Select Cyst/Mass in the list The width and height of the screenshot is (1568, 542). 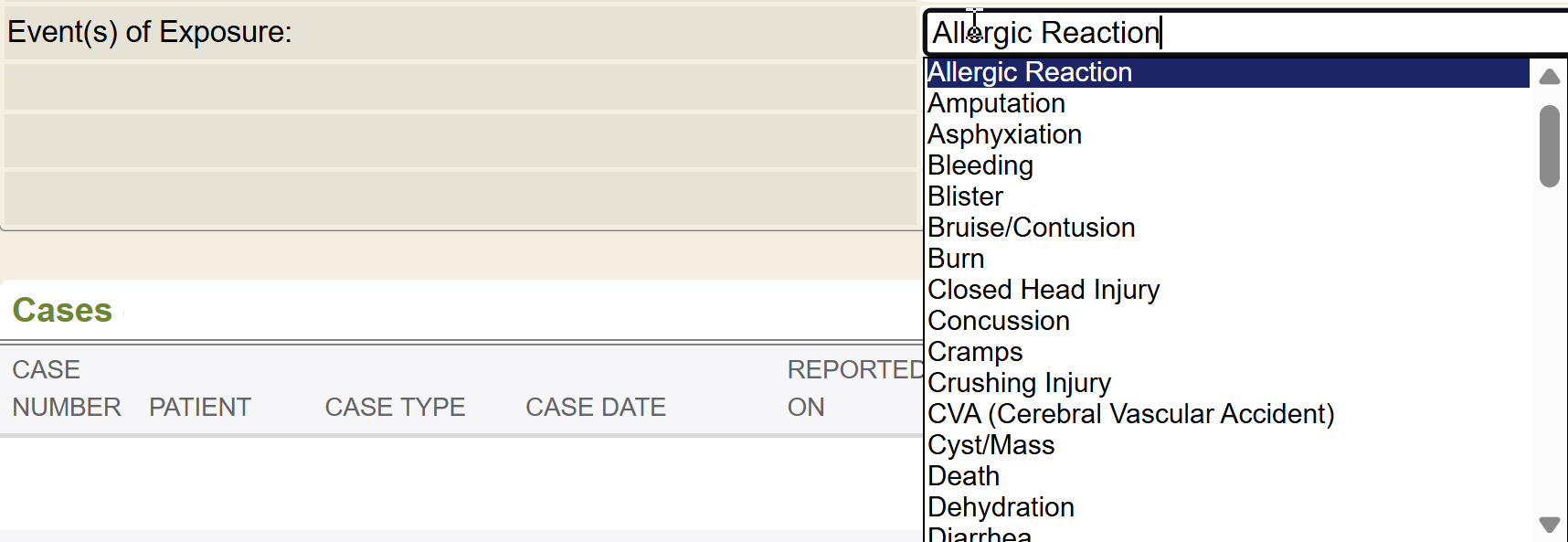(991, 445)
